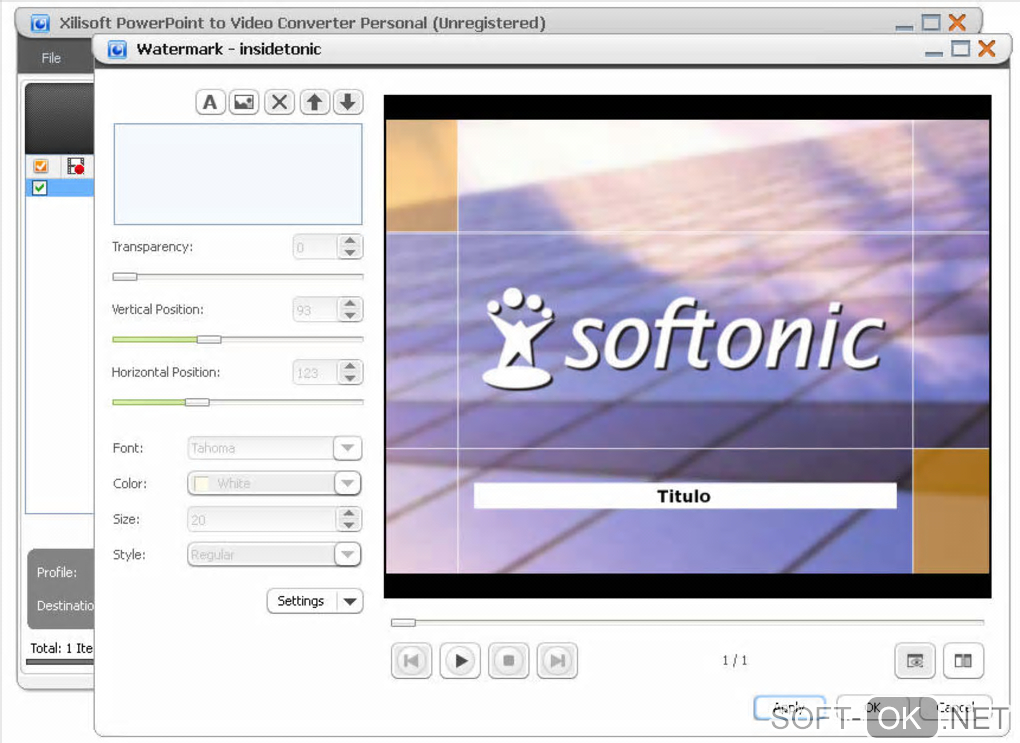Increase the Horizontal Position value
The width and height of the screenshot is (1020, 743).
pos(350,366)
